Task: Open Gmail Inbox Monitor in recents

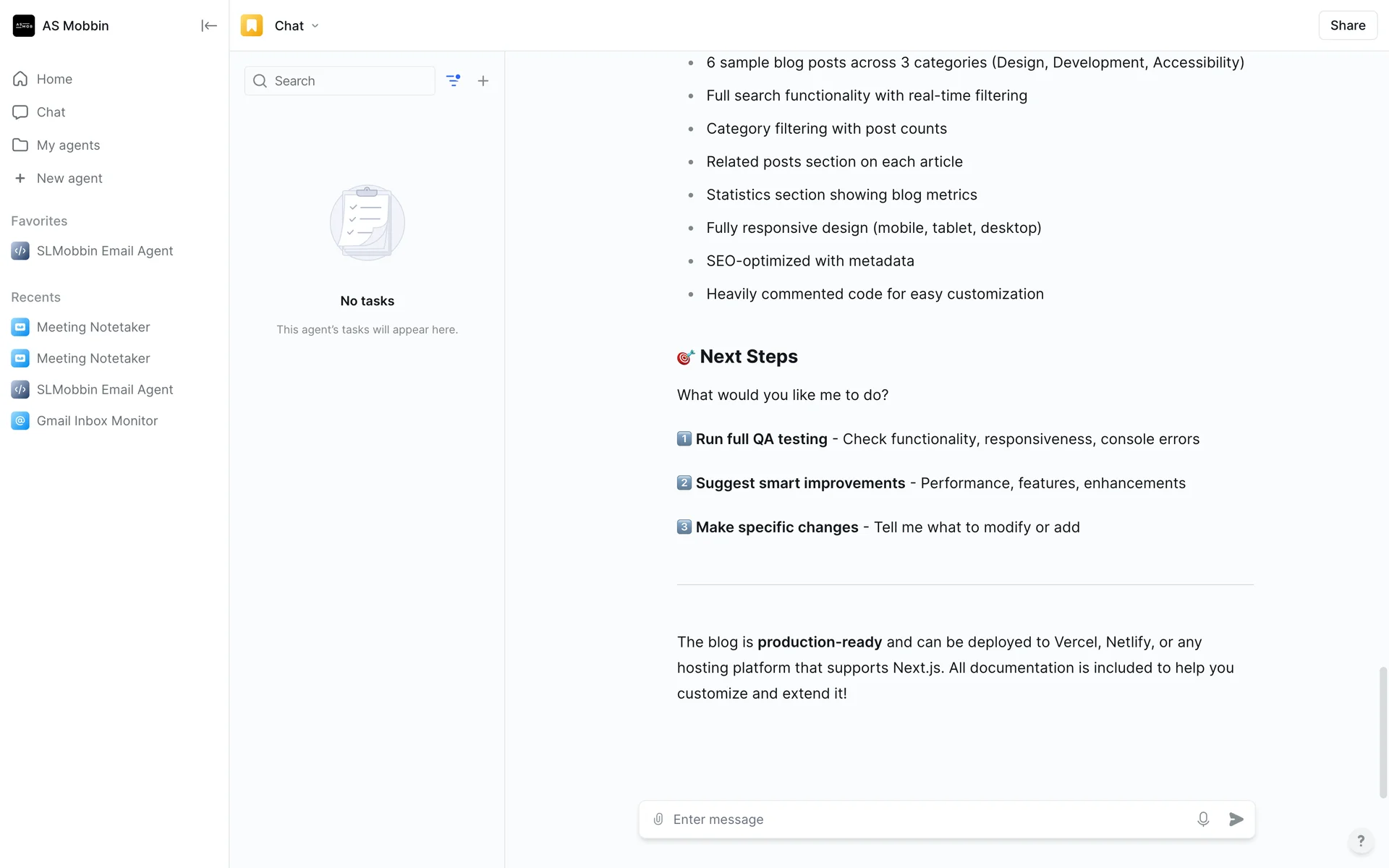Action: pos(97,421)
